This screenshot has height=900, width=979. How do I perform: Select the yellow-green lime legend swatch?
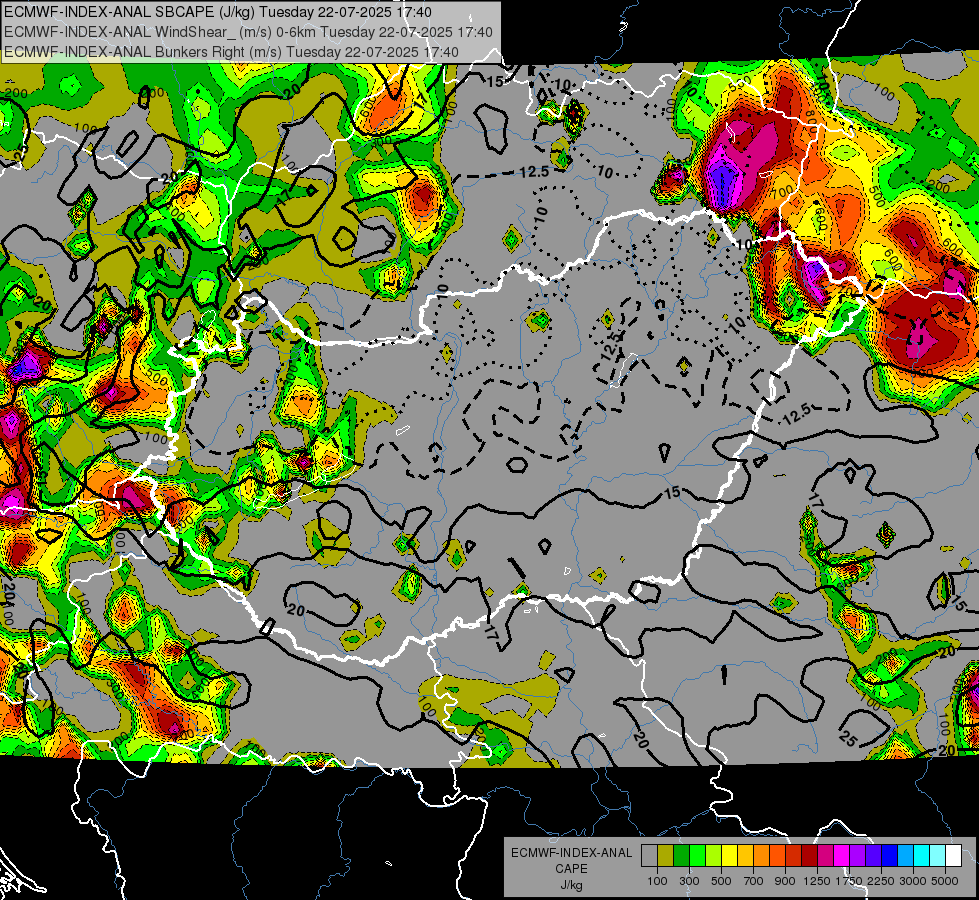point(714,855)
